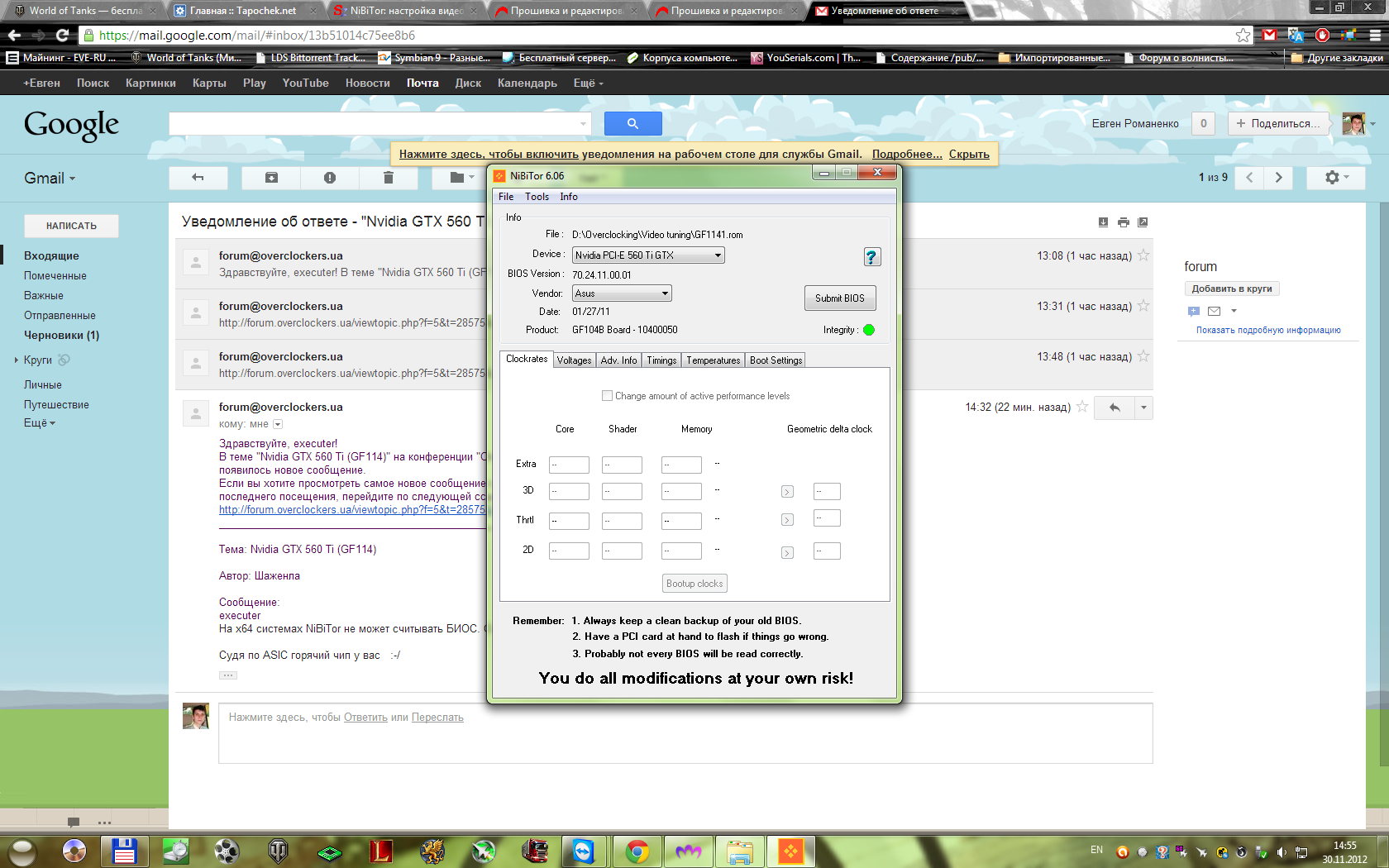The width and height of the screenshot is (1389, 868).
Task: Open the Device dropdown showing Nvidia PCI-E 560 Ti GTX
Action: tap(648, 255)
